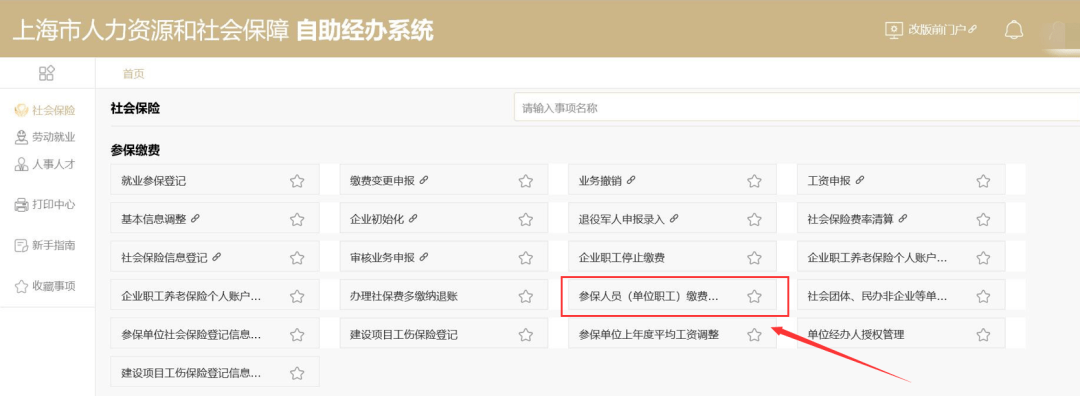Open 劳动就业 sidebar section
Screen dimensions: 1080x396
[45, 137]
